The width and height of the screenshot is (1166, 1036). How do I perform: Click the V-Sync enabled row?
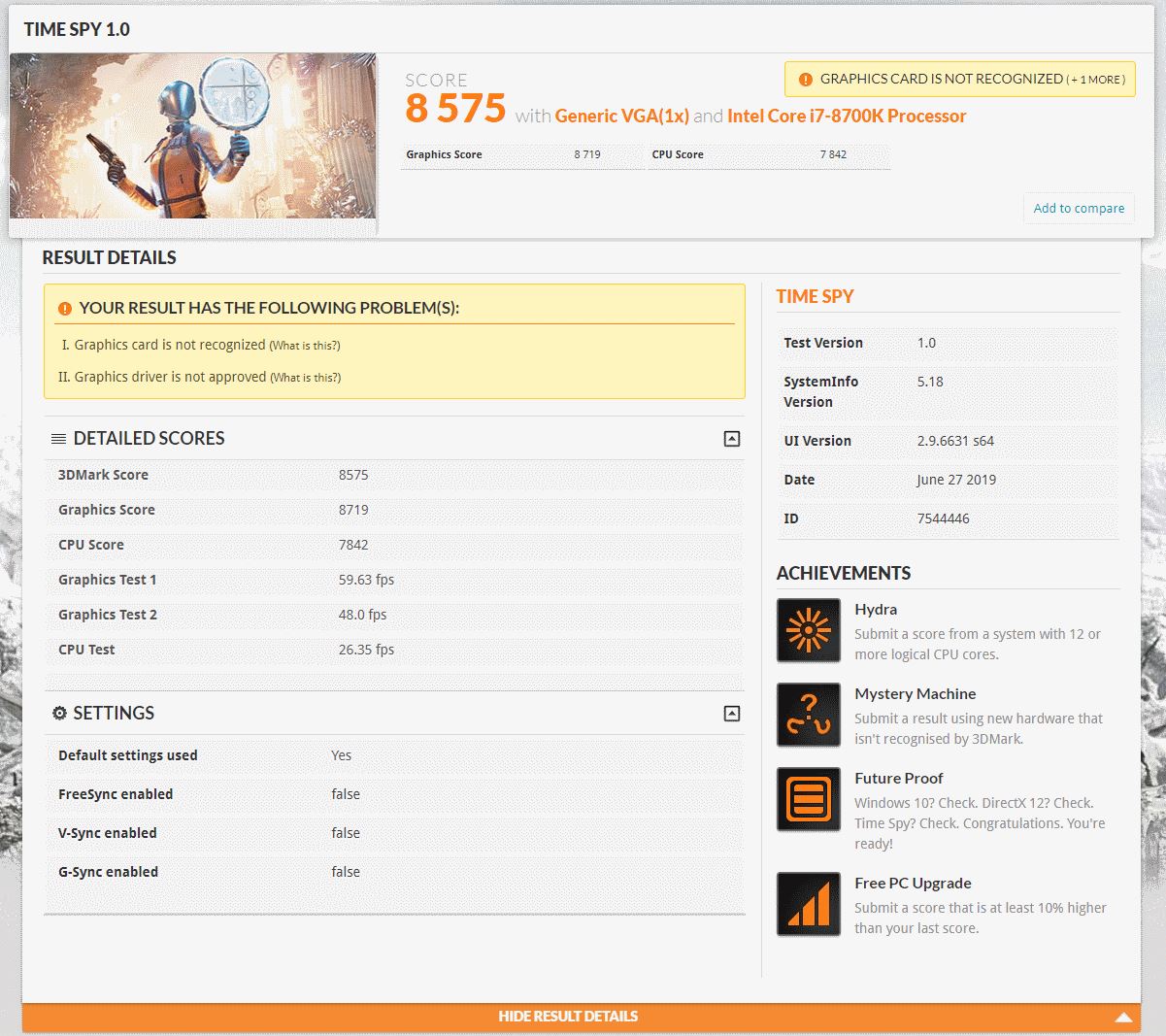pos(394,833)
